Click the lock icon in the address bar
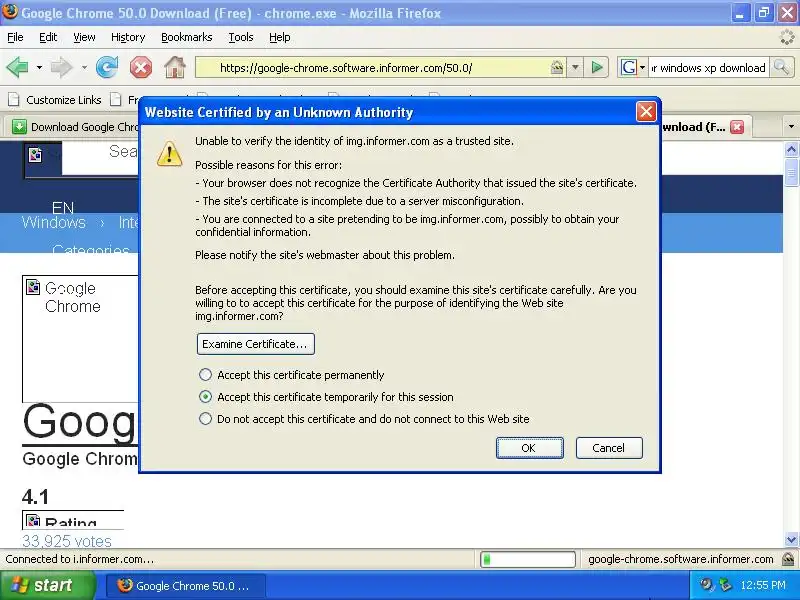 tap(557, 67)
